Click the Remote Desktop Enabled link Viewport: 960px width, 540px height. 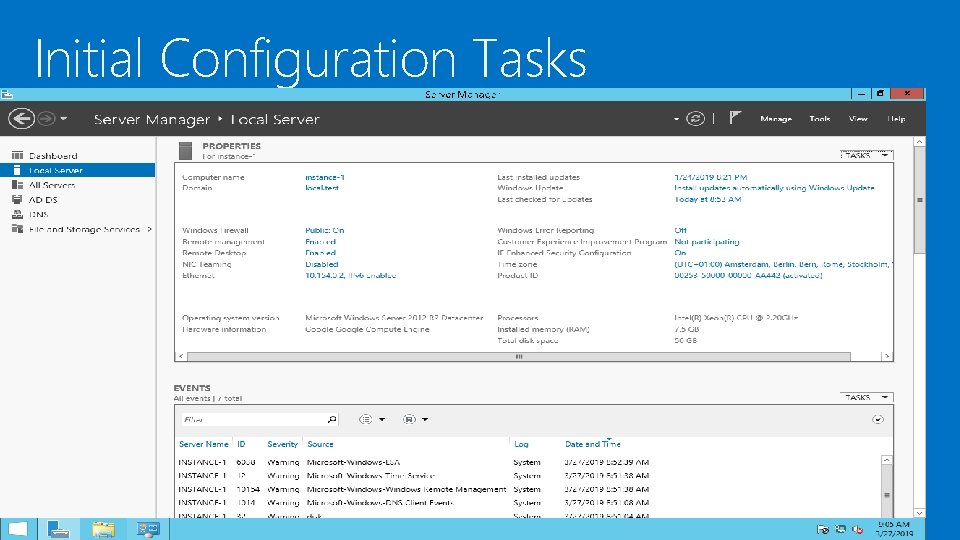[x=320, y=253]
